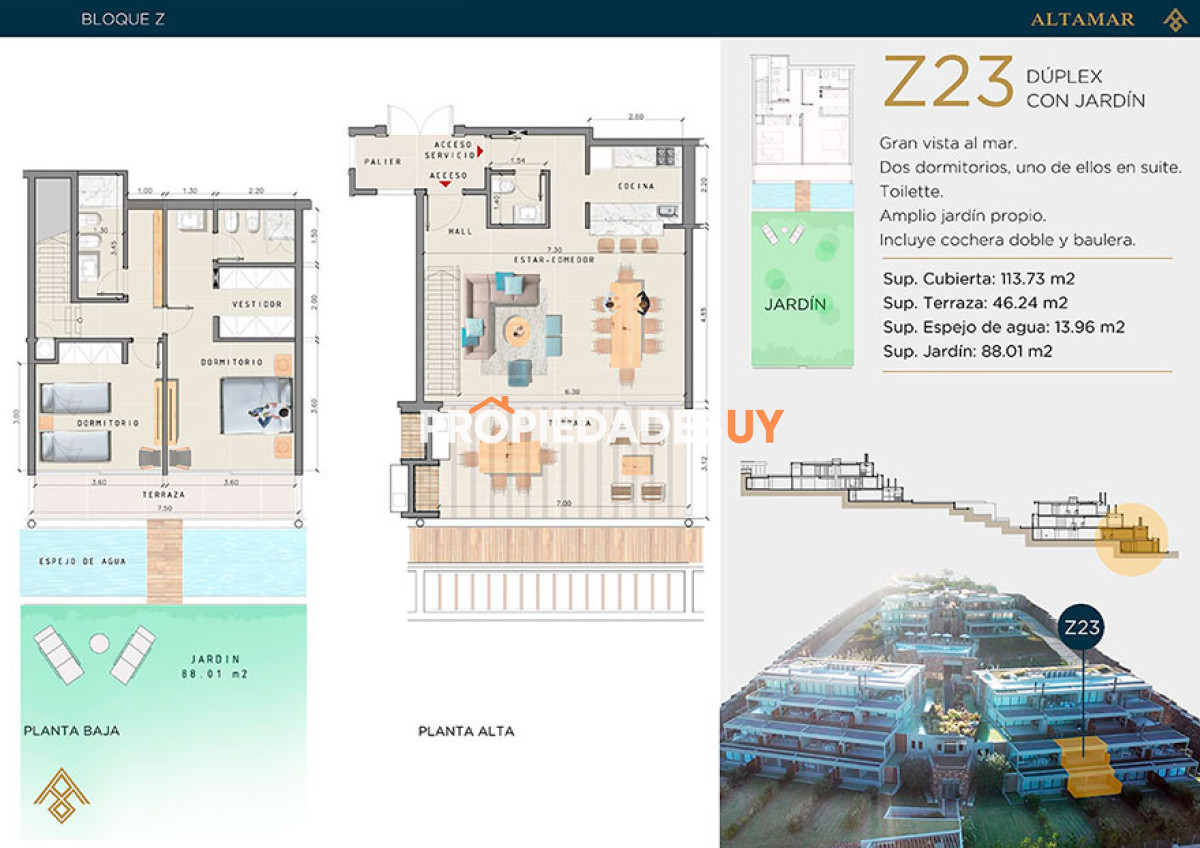
Task: Click 'Dos dormitorios, uno de ellos en suite.'
Action: 1031,167
